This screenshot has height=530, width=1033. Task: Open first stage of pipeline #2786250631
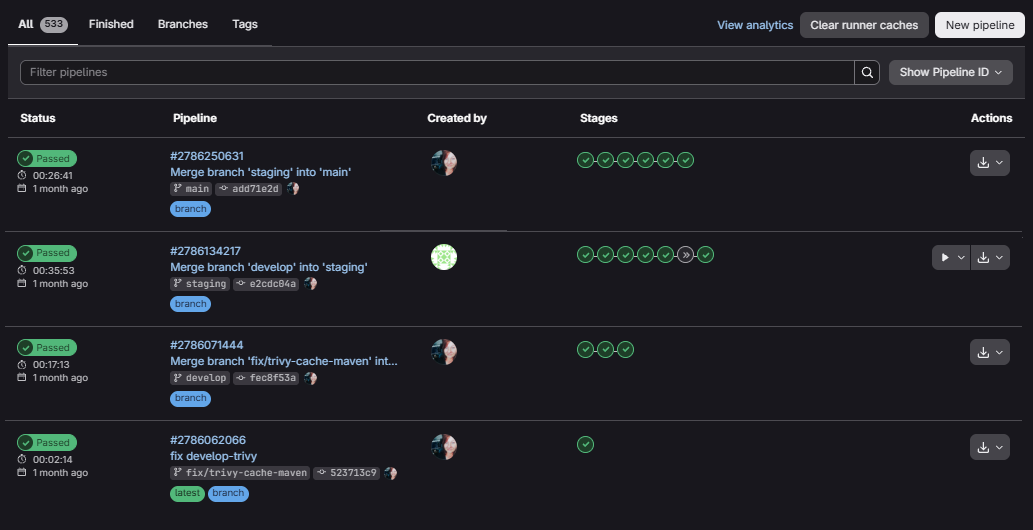(x=585, y=160)
